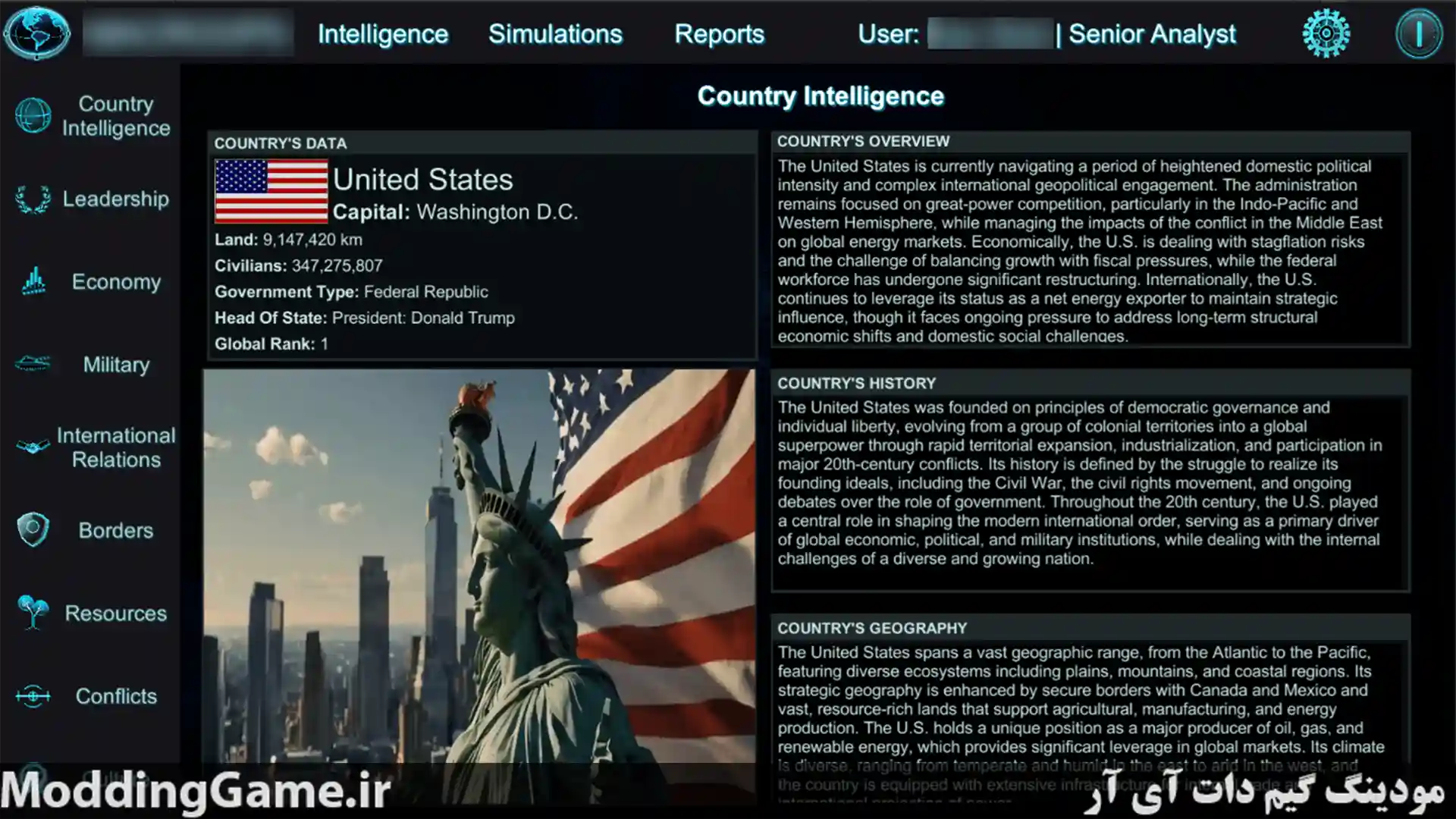Open the Simulations menu
Screen dimensions: 1456x819
[555, 34]
